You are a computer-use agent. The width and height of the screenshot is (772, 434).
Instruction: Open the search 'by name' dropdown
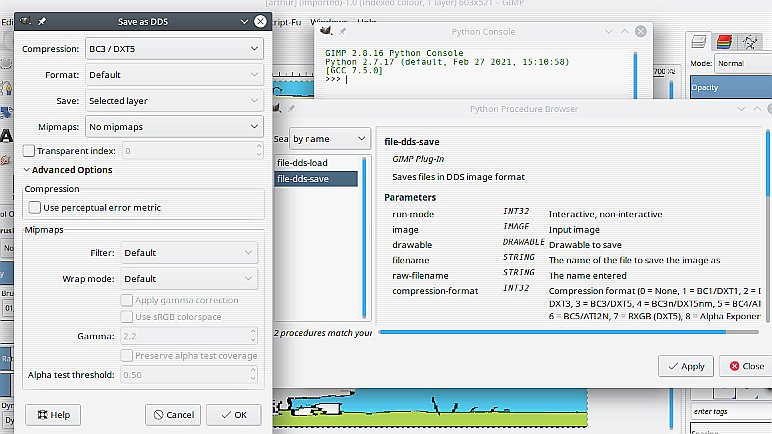330,139
